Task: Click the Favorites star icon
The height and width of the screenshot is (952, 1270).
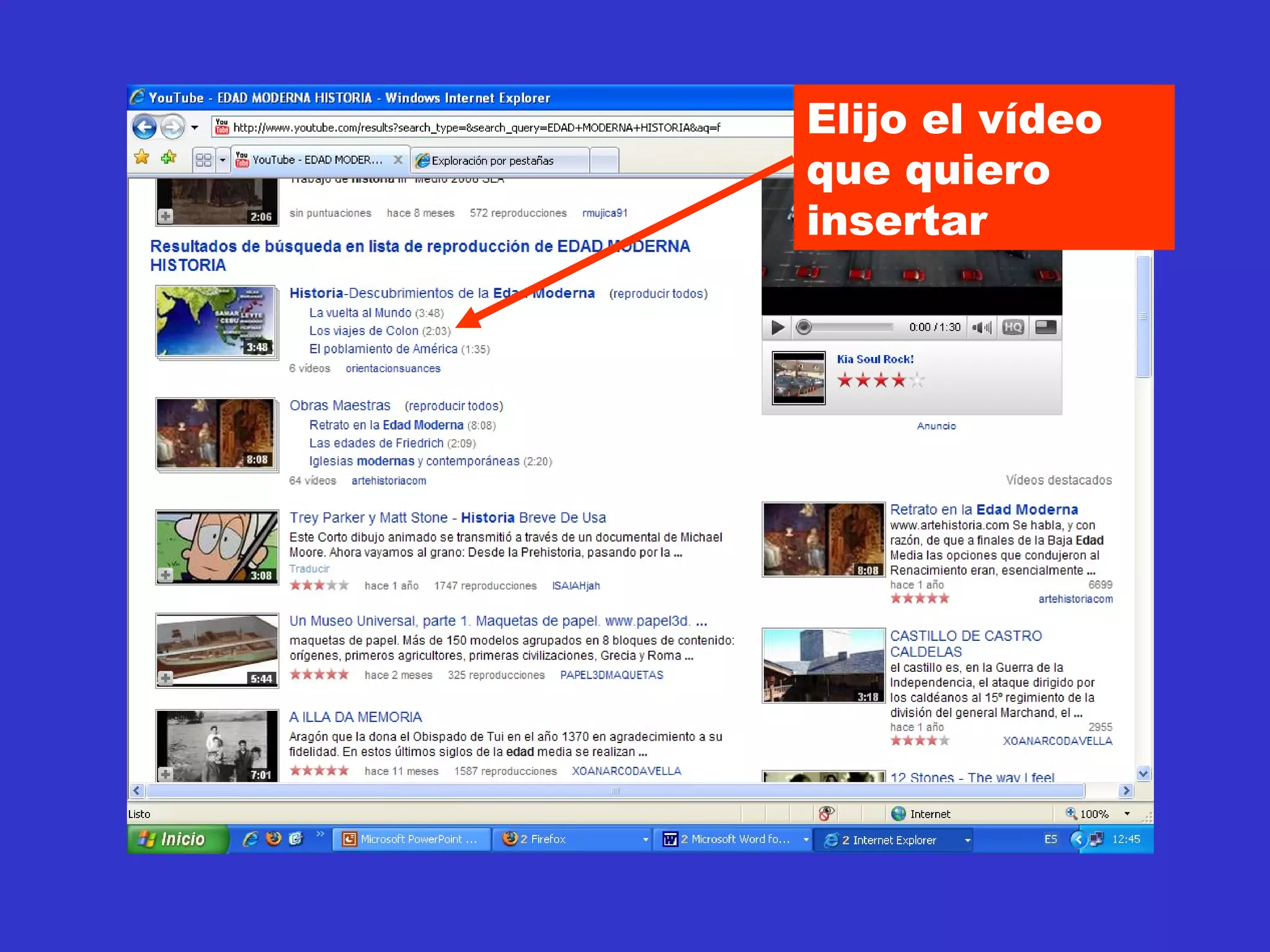Action: [x=142, y=157]
